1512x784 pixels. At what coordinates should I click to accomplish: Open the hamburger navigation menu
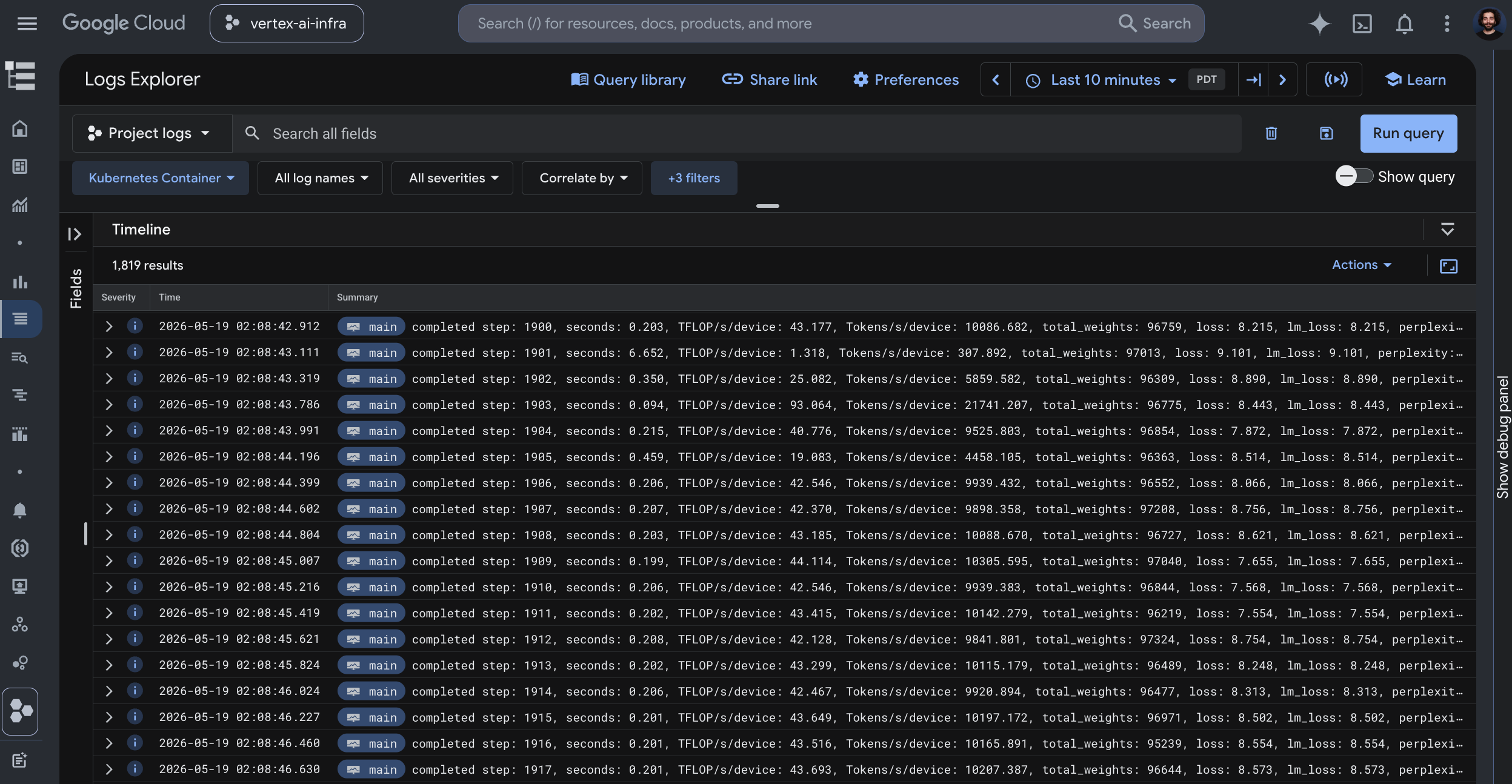point(27,24)
